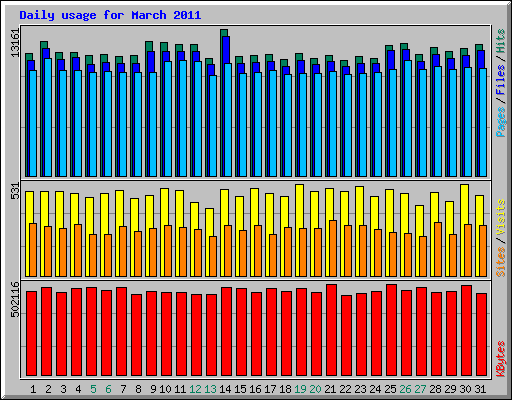This screenshot has height=400, width=512.
Task: Click day label 10 on the x-axis
Action: tap(165, 389)
